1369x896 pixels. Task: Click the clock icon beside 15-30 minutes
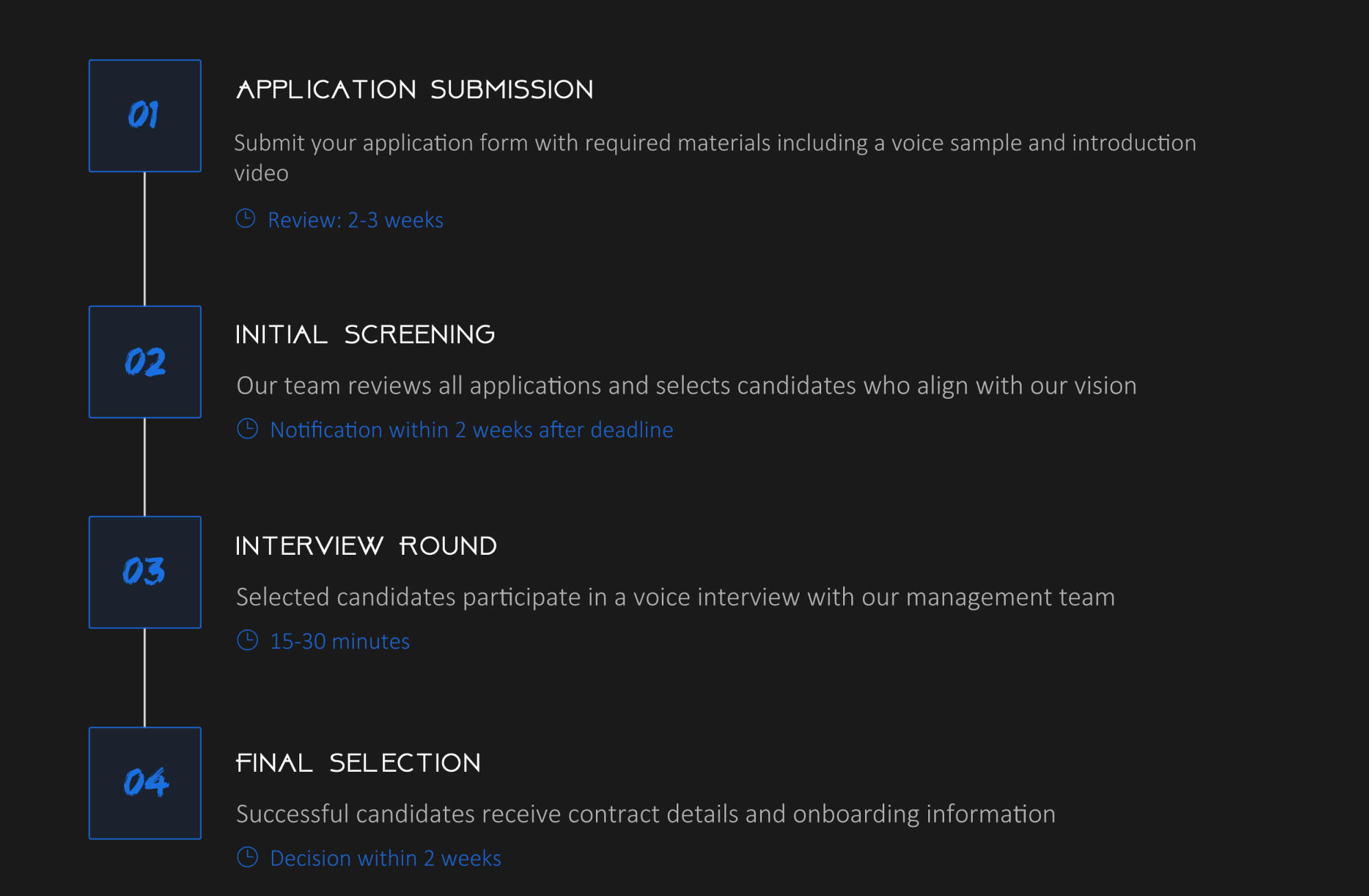coord(247,641)
